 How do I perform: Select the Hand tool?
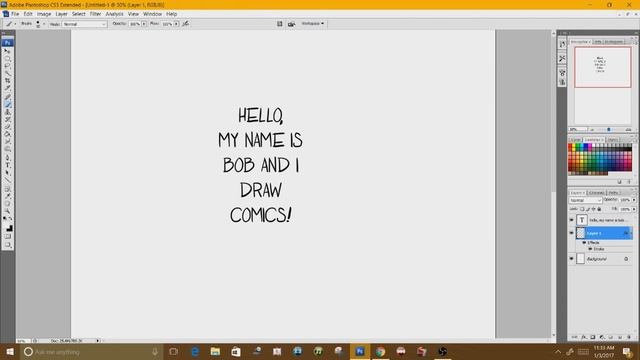7,204
